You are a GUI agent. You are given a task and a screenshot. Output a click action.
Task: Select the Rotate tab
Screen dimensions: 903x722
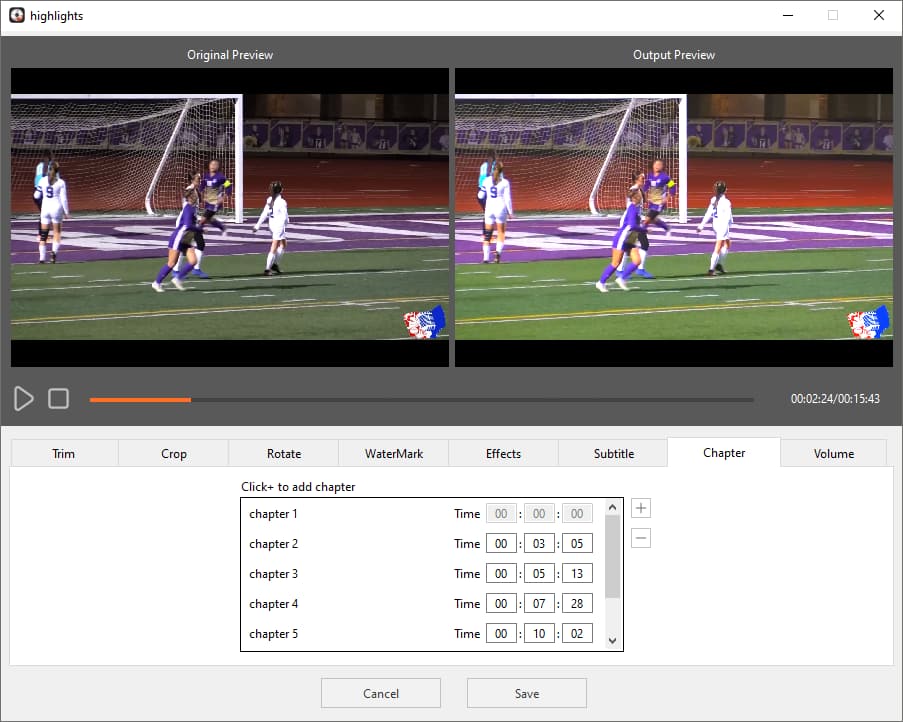pos(283,453)
